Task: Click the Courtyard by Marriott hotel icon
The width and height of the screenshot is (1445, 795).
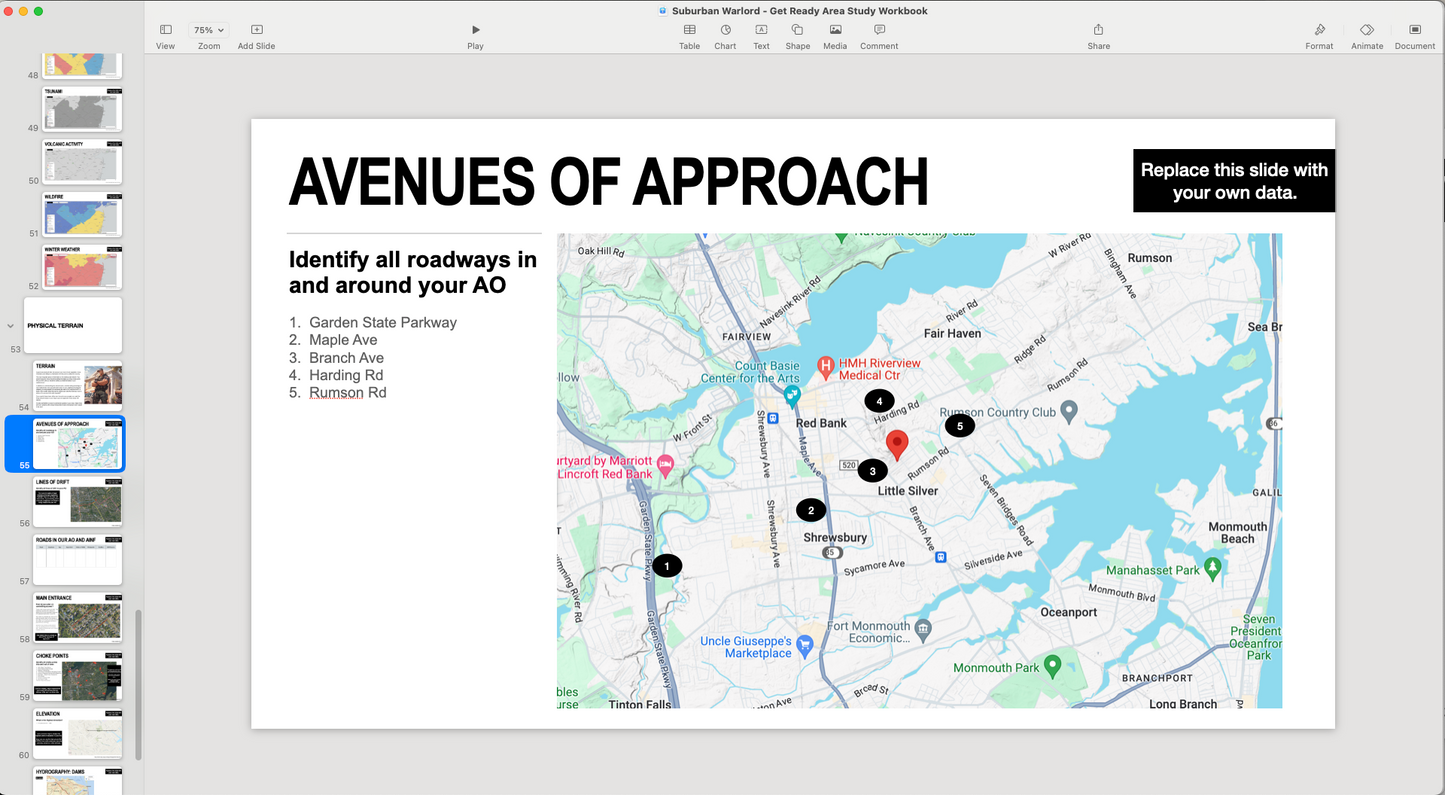Action: 665,466
